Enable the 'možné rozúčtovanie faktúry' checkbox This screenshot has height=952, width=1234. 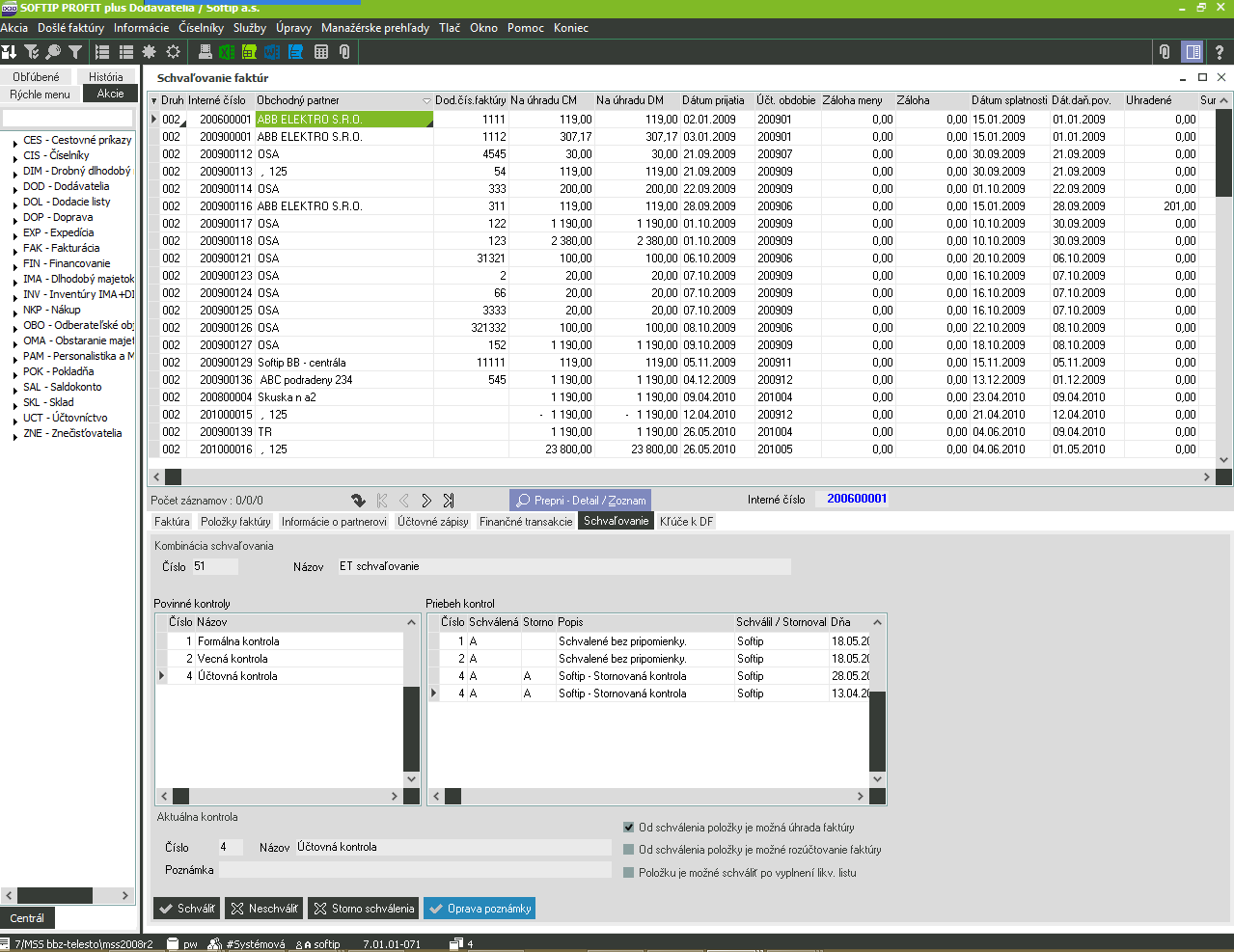pyautogui.click(x=629, y=850)
